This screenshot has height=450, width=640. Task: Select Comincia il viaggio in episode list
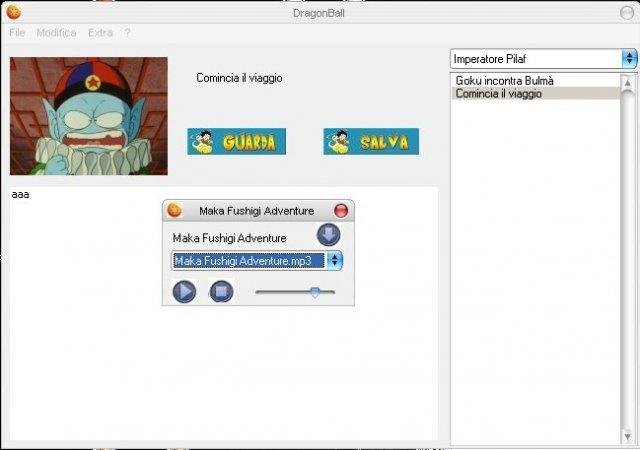(536, 94)
